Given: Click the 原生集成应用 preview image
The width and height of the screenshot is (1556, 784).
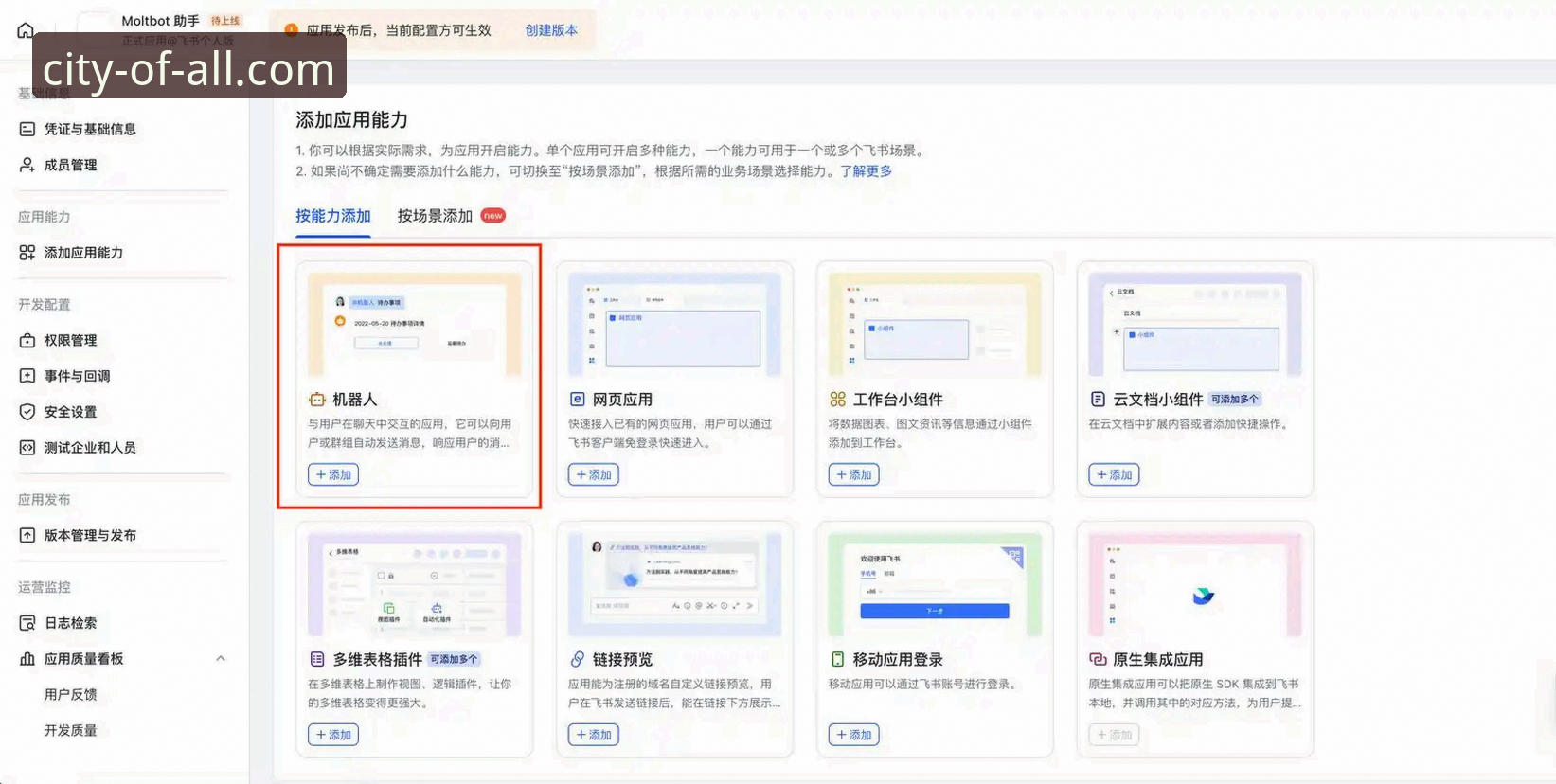Looking at the screenshot, I should (x=1195, y=584).
